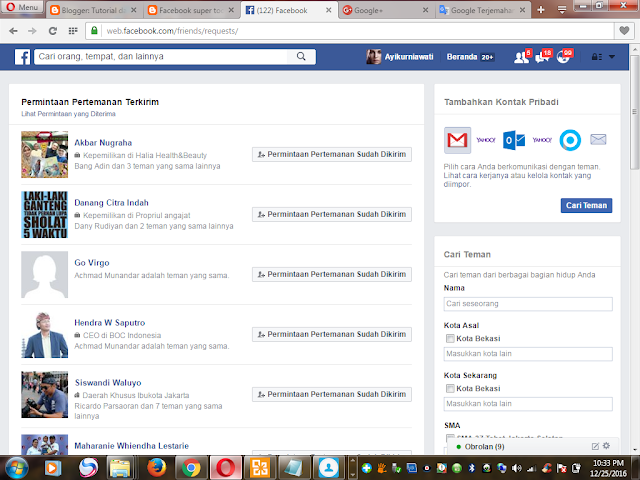640x480 pixels.
Task: Switch to Google+ tab
Action: pos(386,10)
